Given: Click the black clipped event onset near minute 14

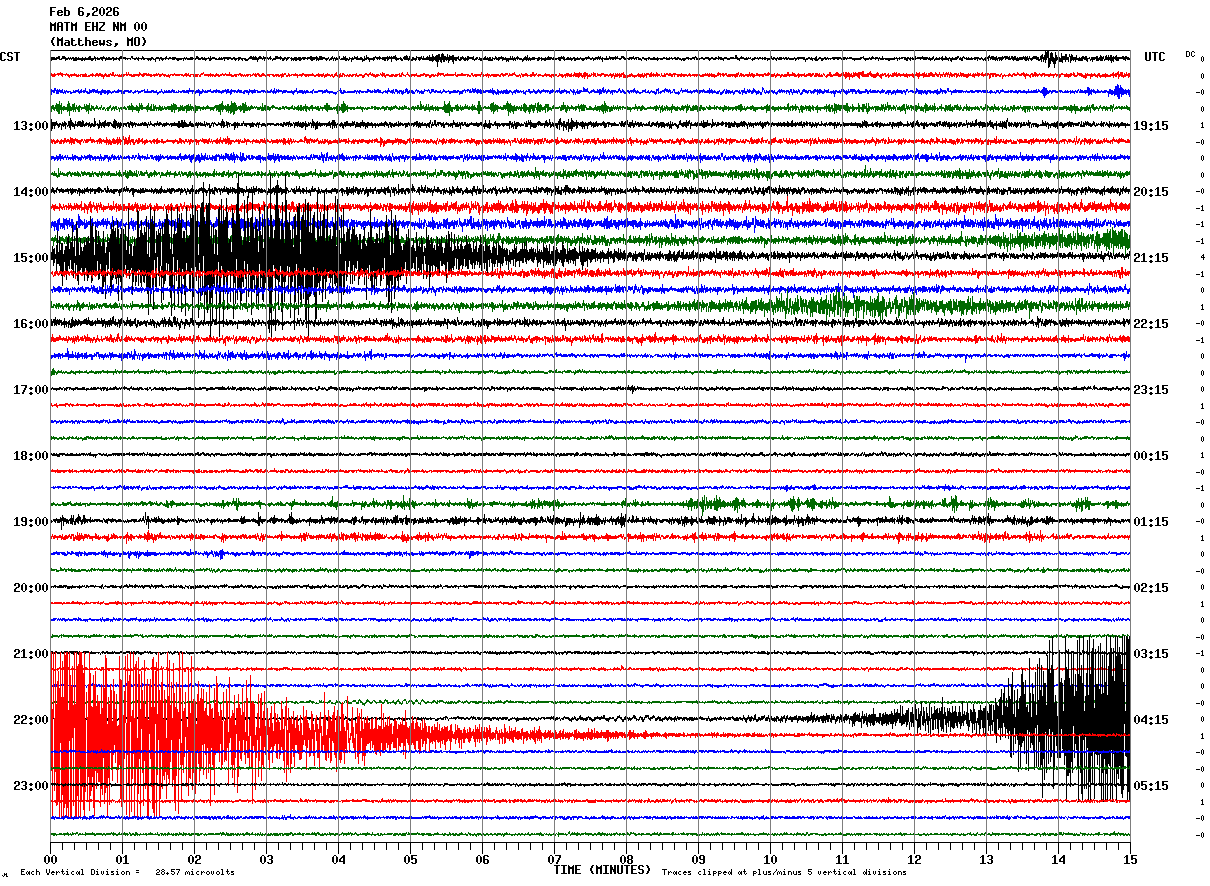Looking at the screenshot, I should (x=1065, y=718).
